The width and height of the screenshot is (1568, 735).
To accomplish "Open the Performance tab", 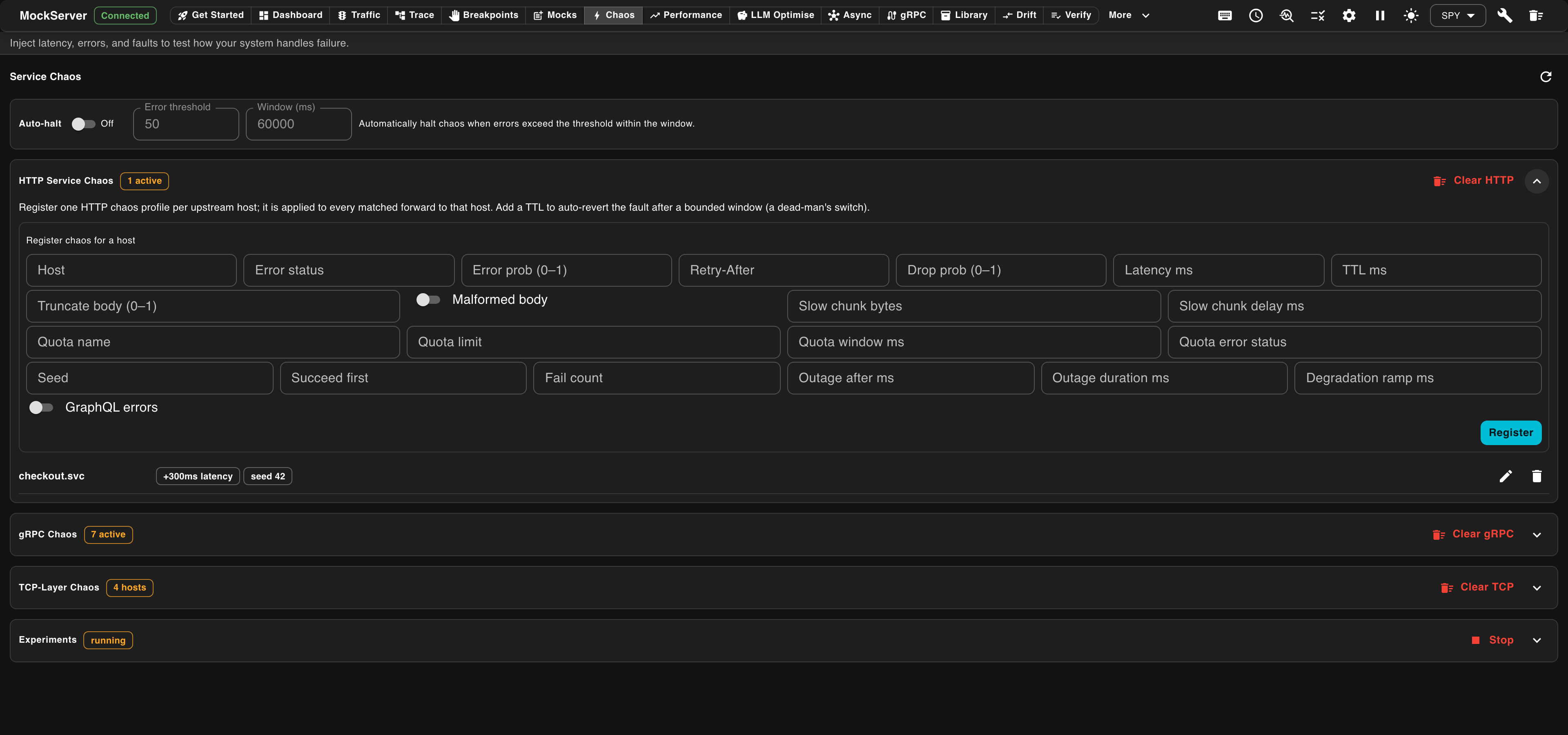I will tap(686, 15).
